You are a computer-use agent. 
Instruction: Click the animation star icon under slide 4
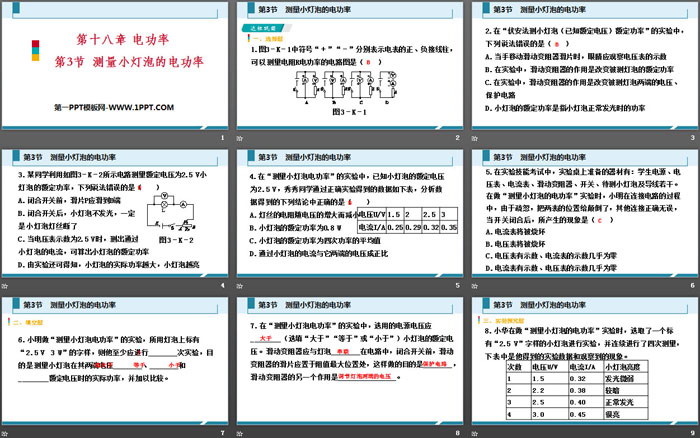pos(4,286)
